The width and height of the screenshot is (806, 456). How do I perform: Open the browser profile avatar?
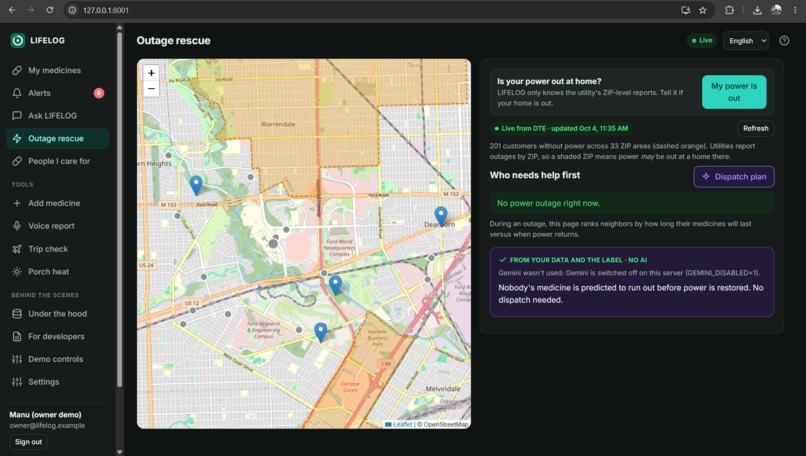click(777, 10)
